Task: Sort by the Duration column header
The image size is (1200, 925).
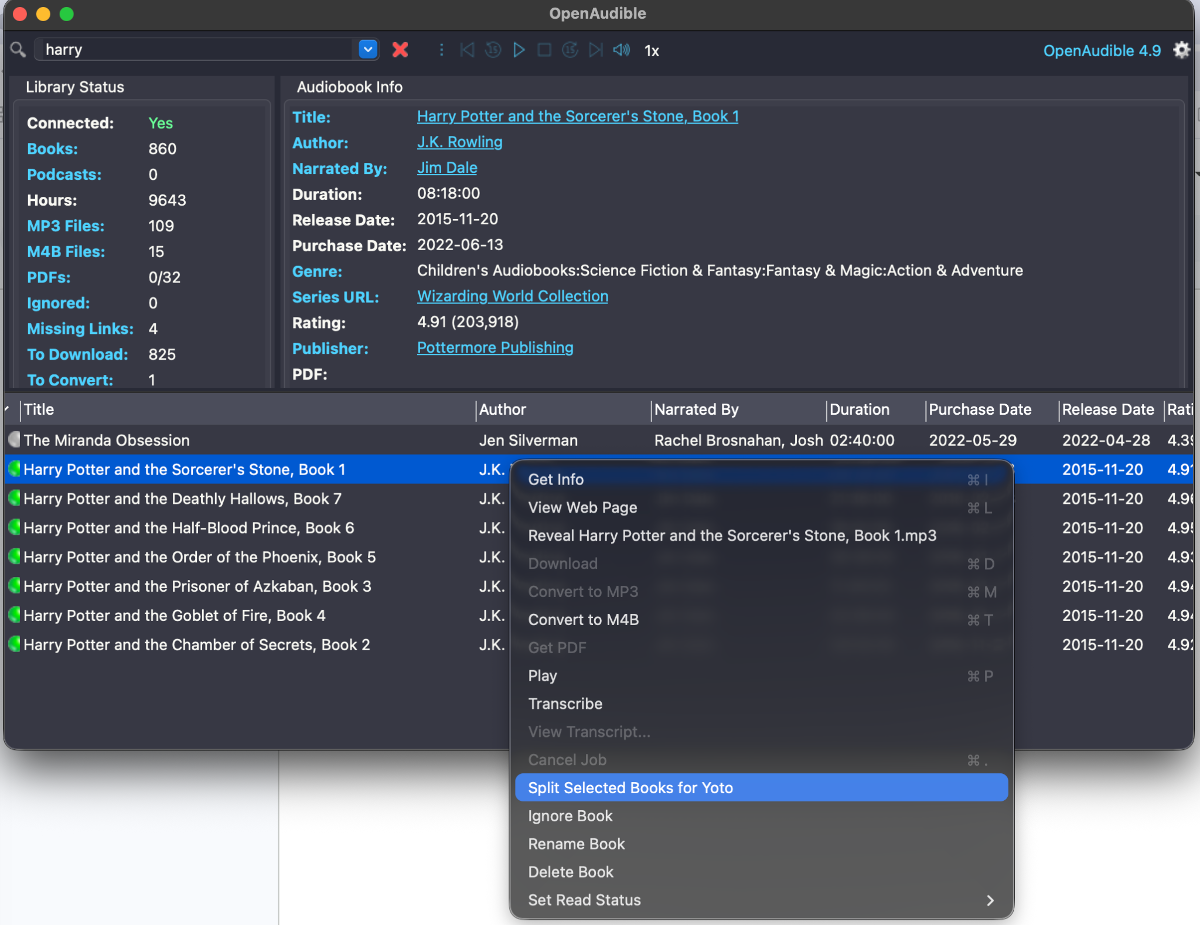Action: click(x=876, y=410)
